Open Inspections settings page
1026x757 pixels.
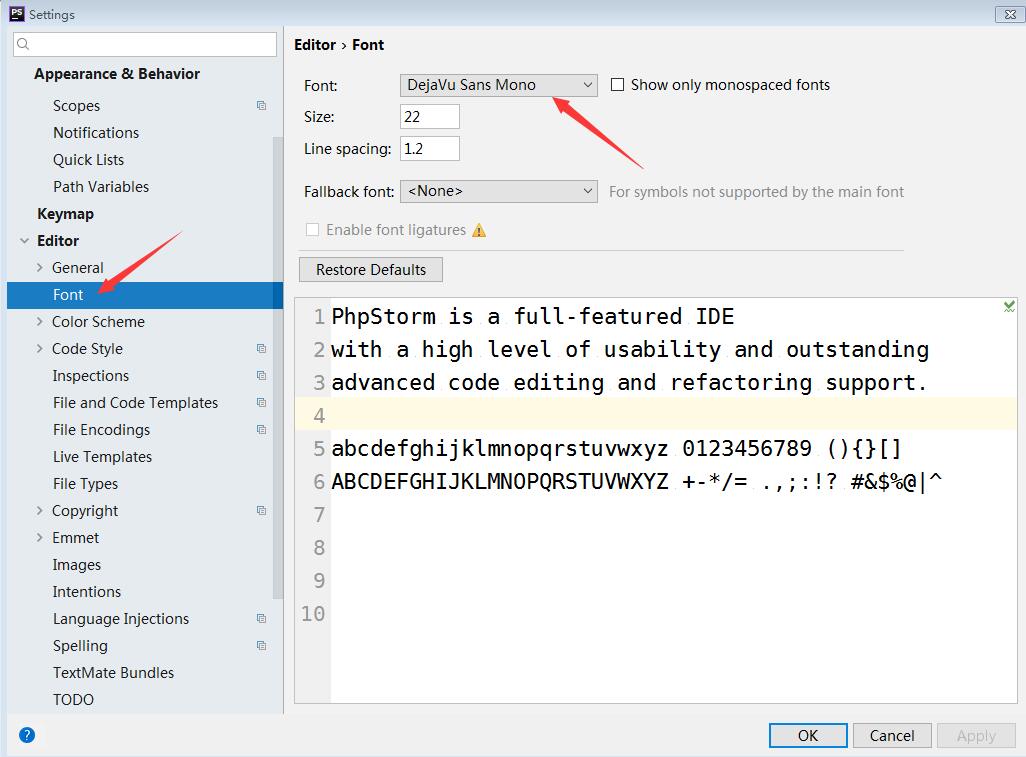91,376
